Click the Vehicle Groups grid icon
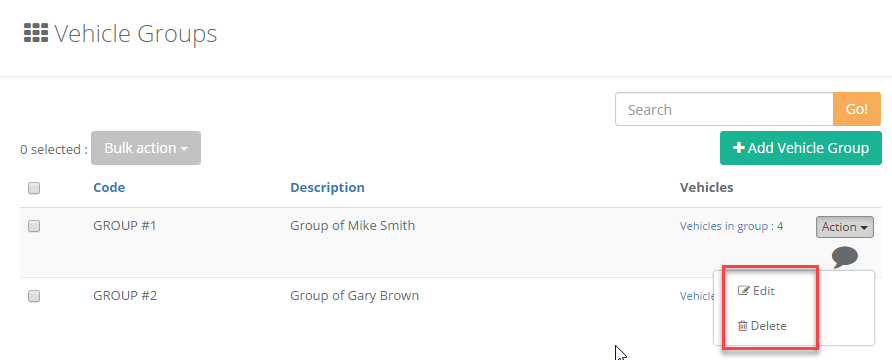This screenshot has width=892, height=360. (36, 33)
